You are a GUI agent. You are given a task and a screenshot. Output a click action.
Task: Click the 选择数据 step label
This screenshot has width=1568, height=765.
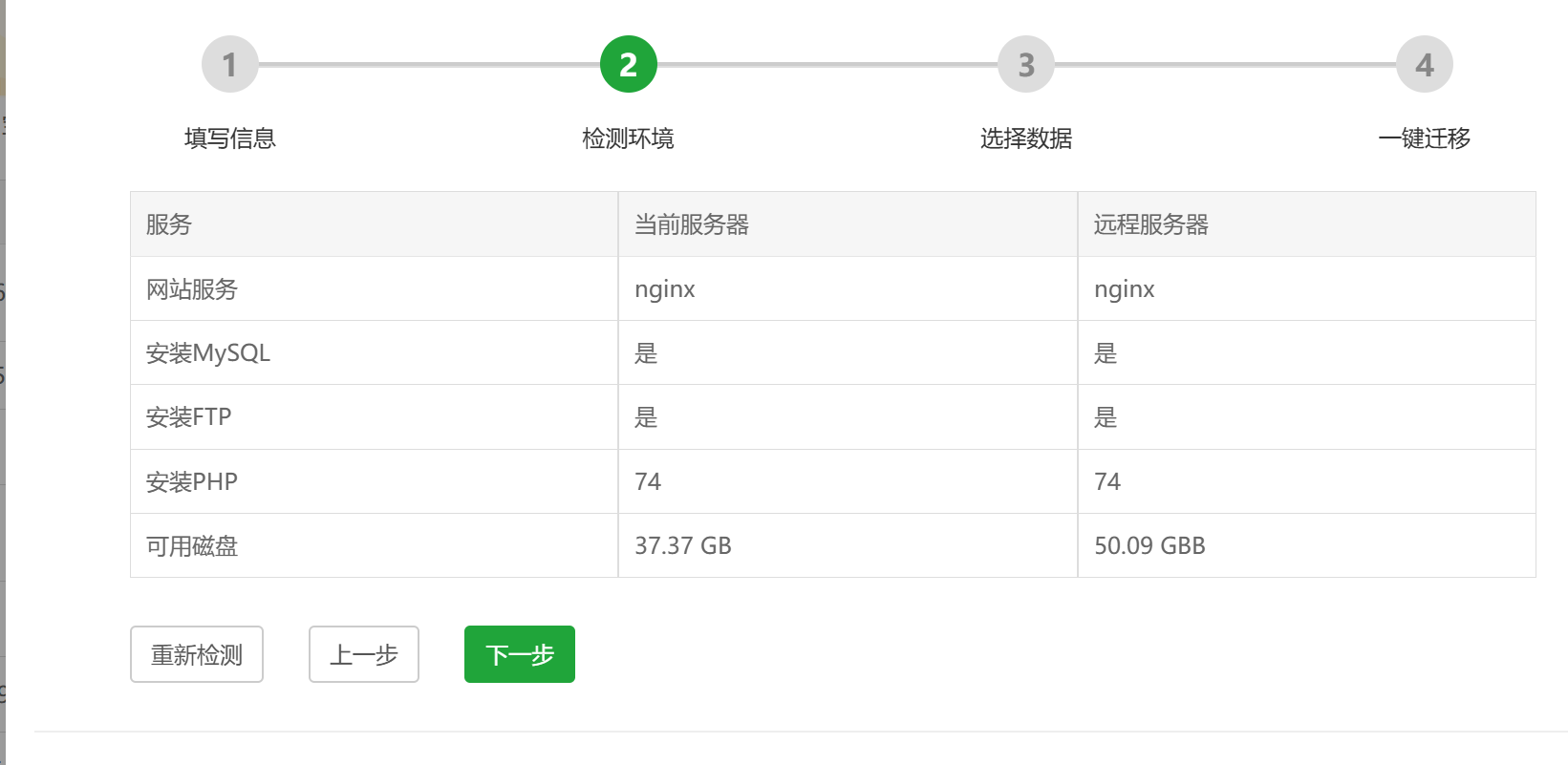[x=1026, y=138]
